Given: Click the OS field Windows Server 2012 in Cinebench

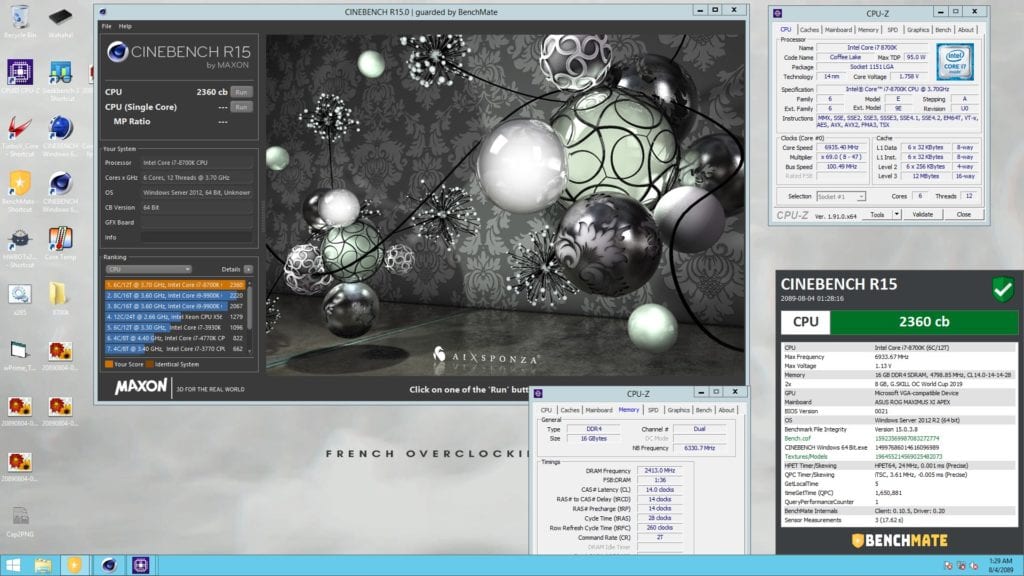Looking at the screenshot, I should click(197, 193).
